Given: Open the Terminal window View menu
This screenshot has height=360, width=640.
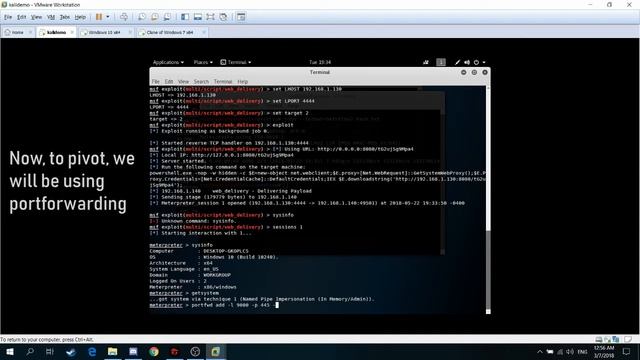Looking at the screenshot, I should point(183,82).
